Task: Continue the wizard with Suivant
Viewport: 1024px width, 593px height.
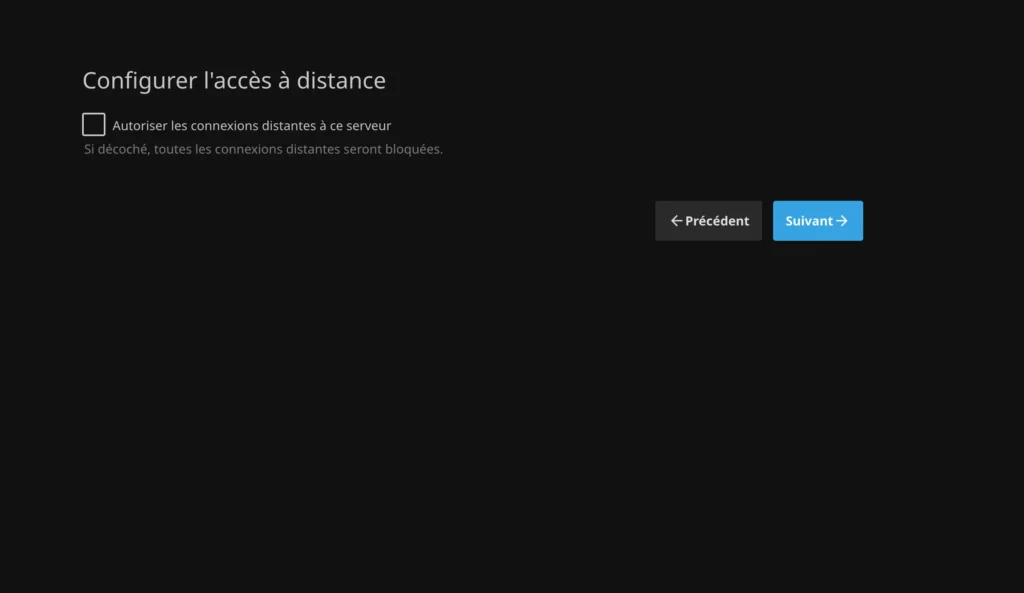Action: click(x=817, y=221)
